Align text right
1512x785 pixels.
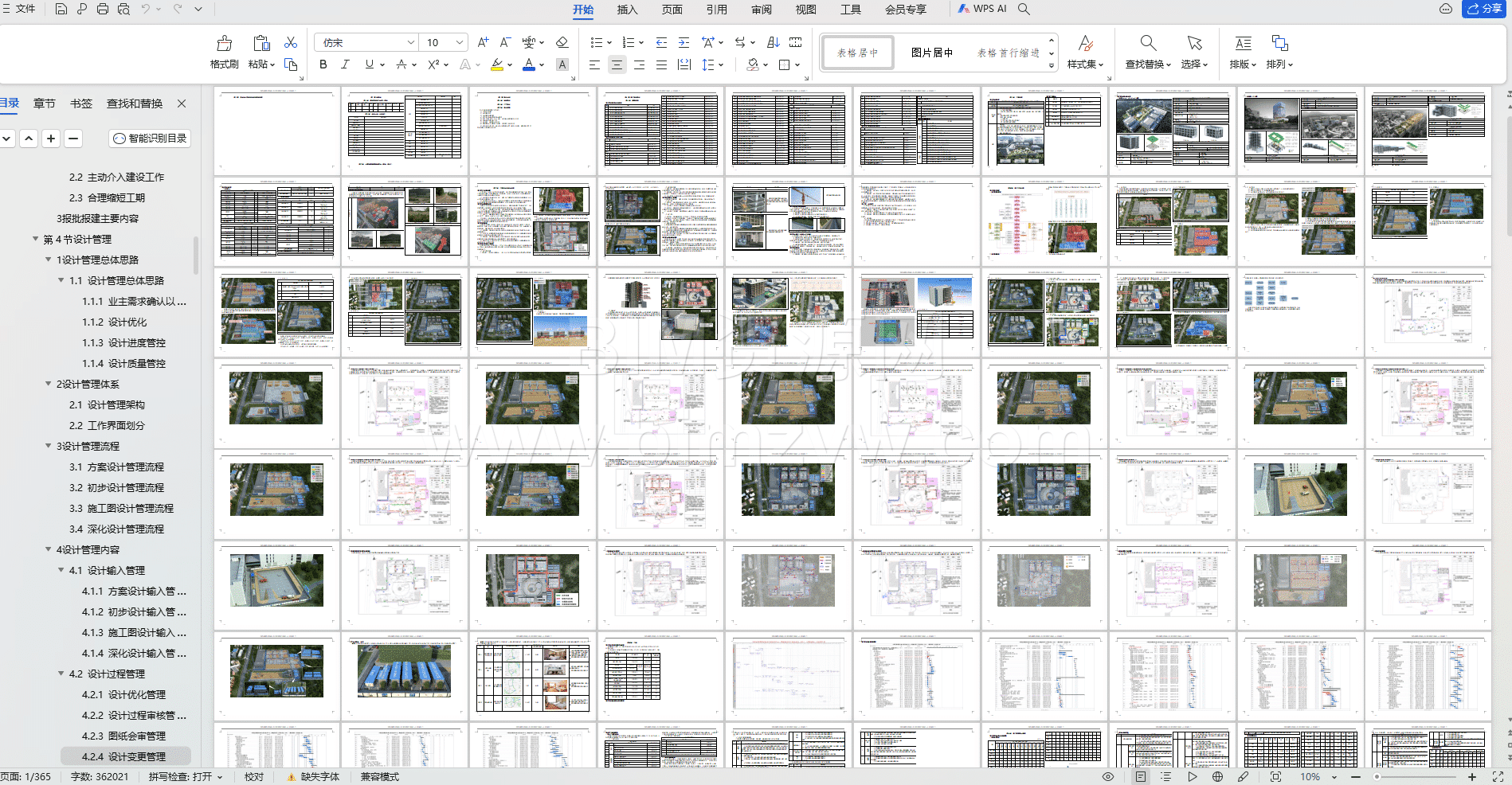tap(639, 64)
